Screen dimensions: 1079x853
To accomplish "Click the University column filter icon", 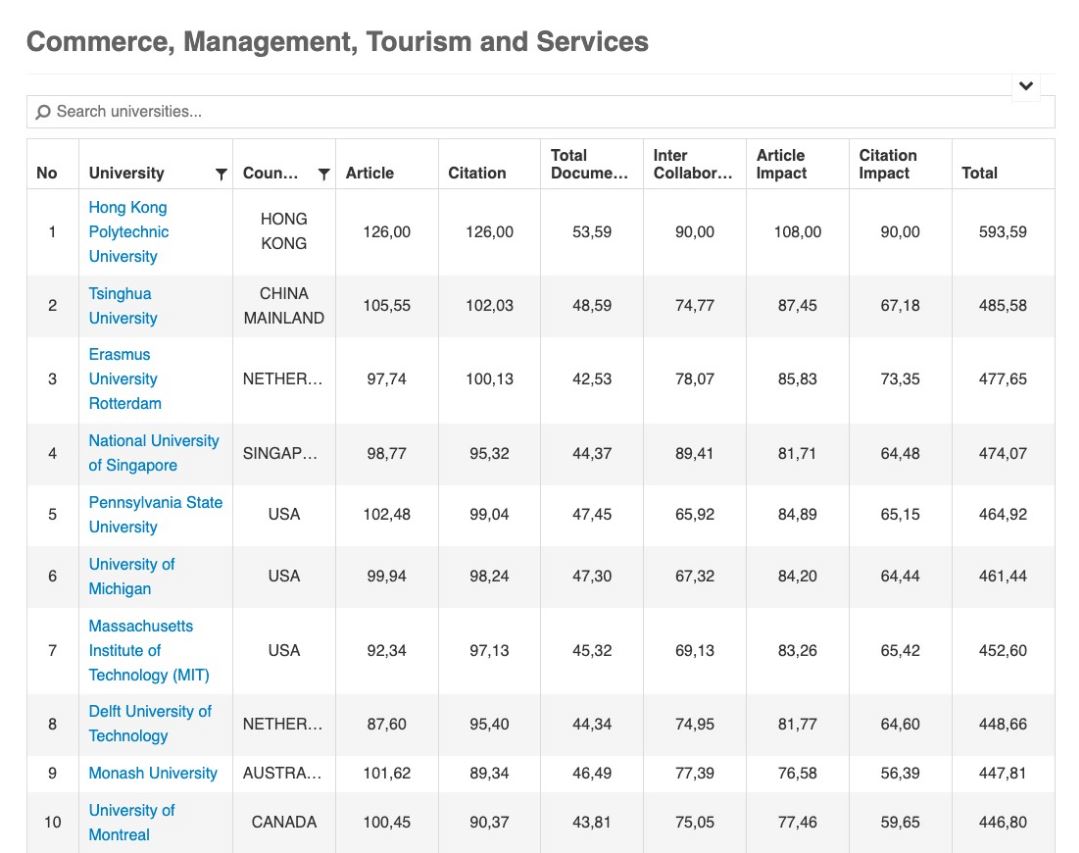I will 221,174.
